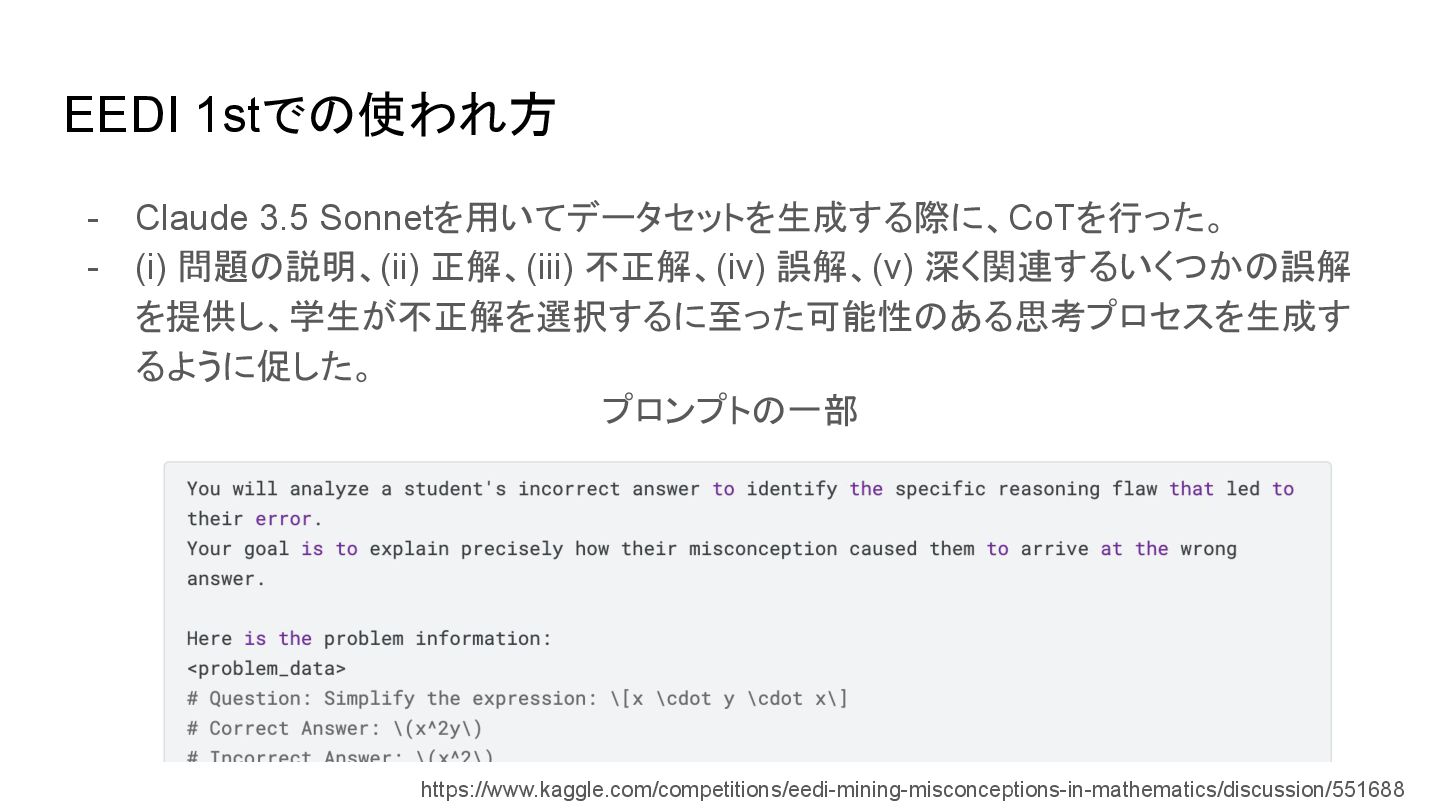Click the purple keyword 'error' in the code

coord(284,519)
